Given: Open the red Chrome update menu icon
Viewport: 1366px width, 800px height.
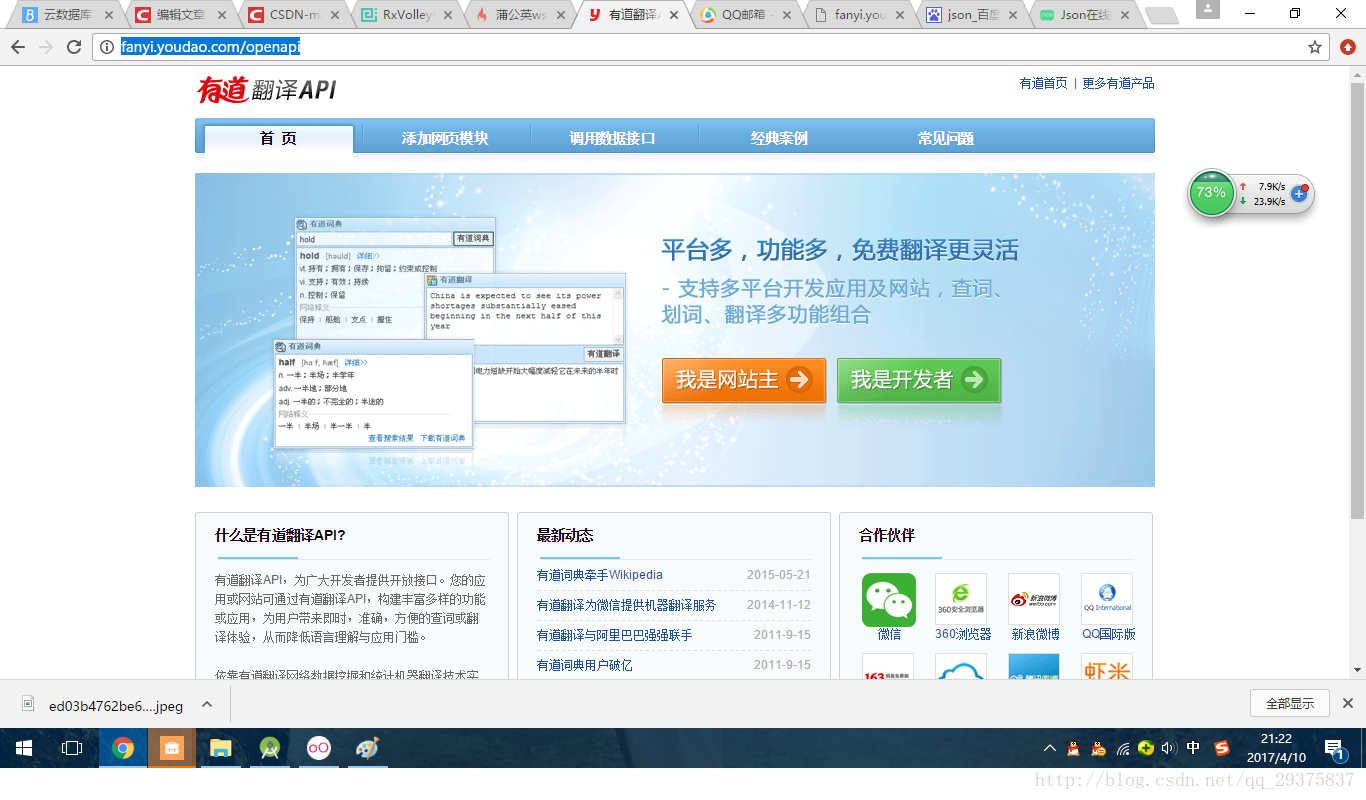Looking at the screenshot, I should coord(1347,47).
